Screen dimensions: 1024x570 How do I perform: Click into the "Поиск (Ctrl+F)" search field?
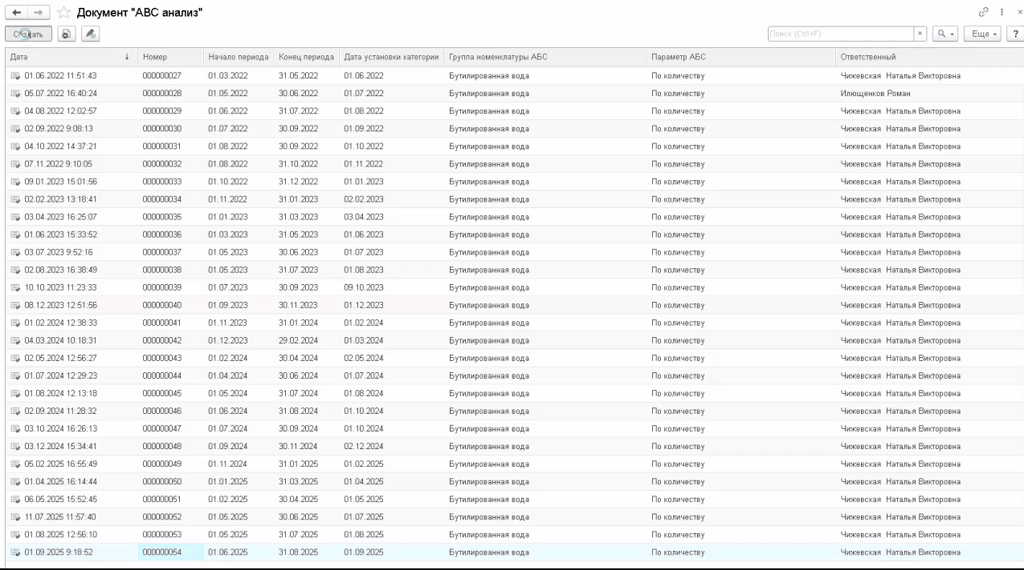coord(840,34)
